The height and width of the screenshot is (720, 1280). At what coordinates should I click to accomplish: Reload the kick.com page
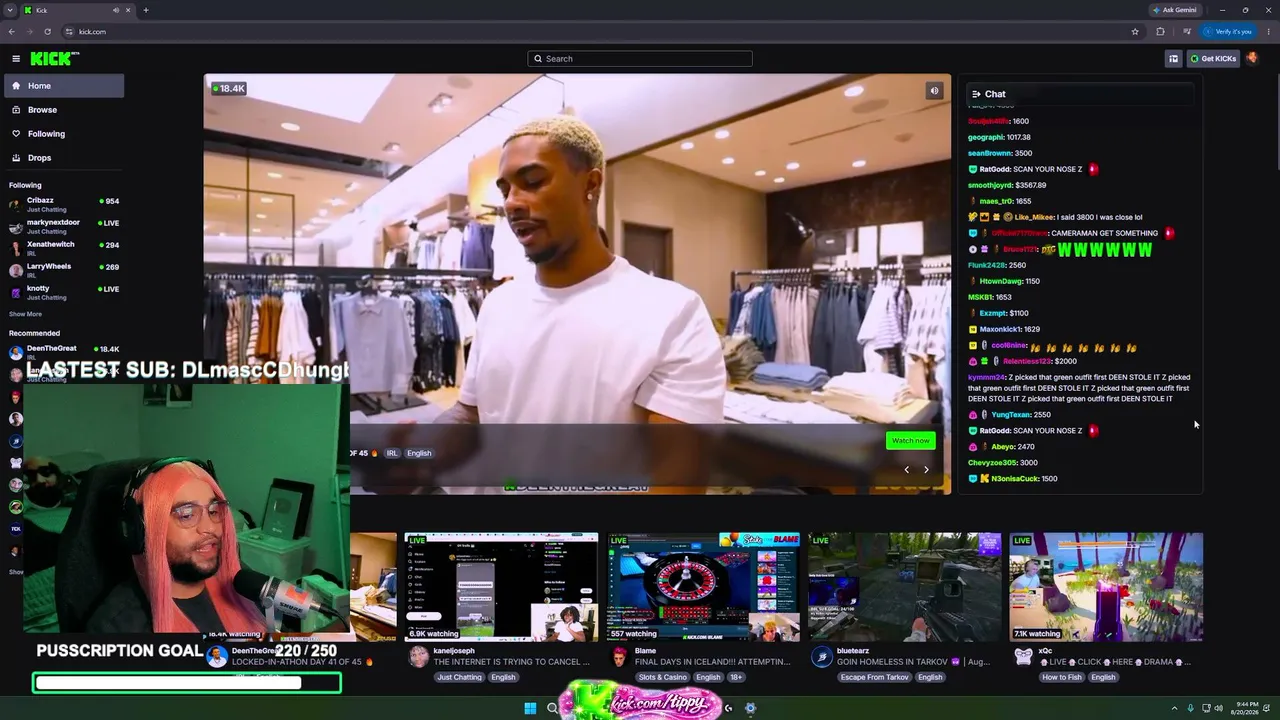point(47,31)
